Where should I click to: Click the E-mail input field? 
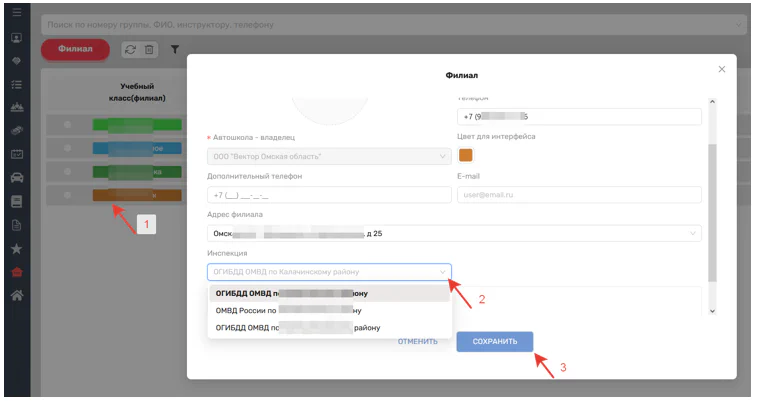click(x=579, y=195)
